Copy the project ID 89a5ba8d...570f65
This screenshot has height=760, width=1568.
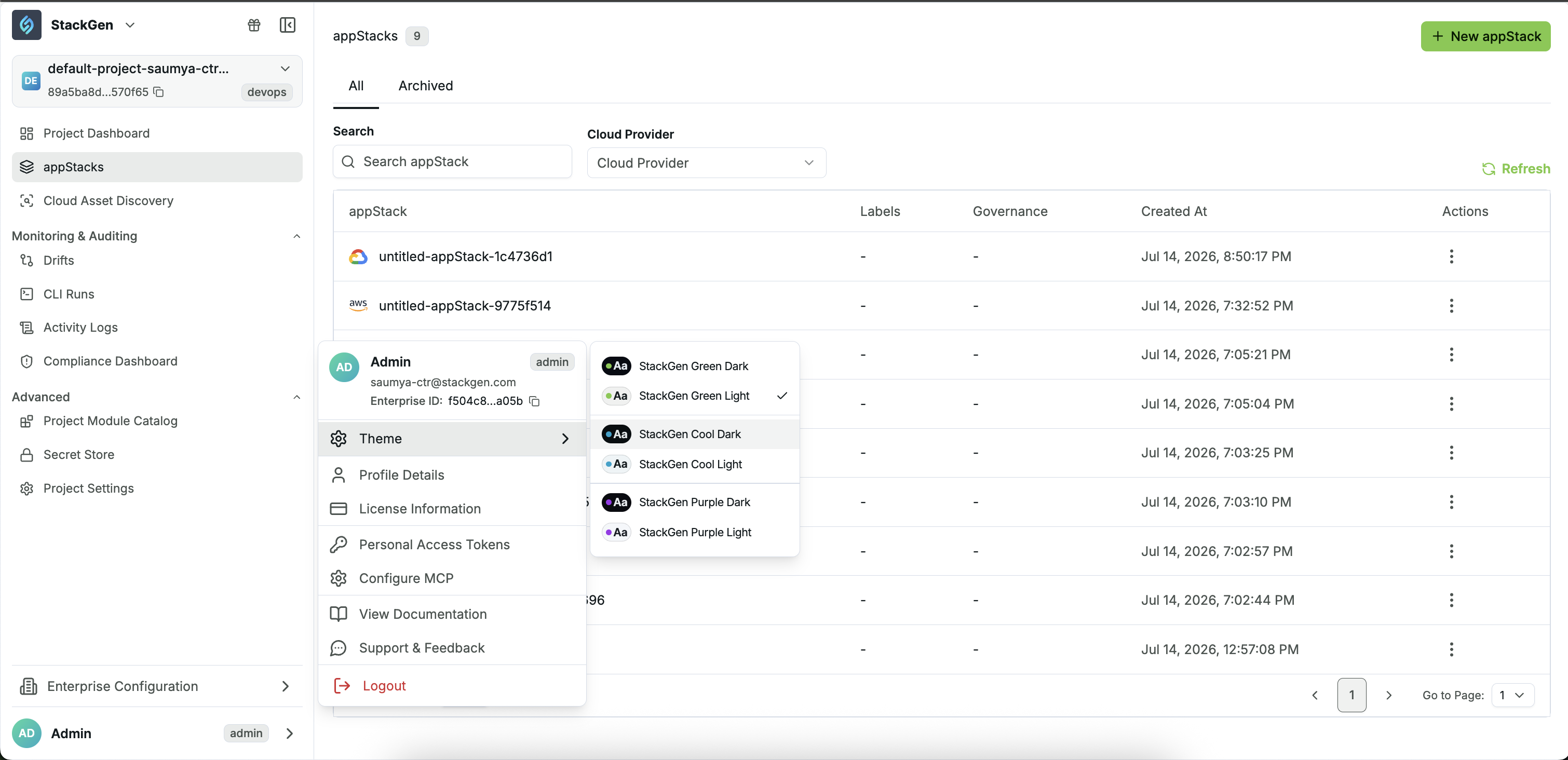159,92
